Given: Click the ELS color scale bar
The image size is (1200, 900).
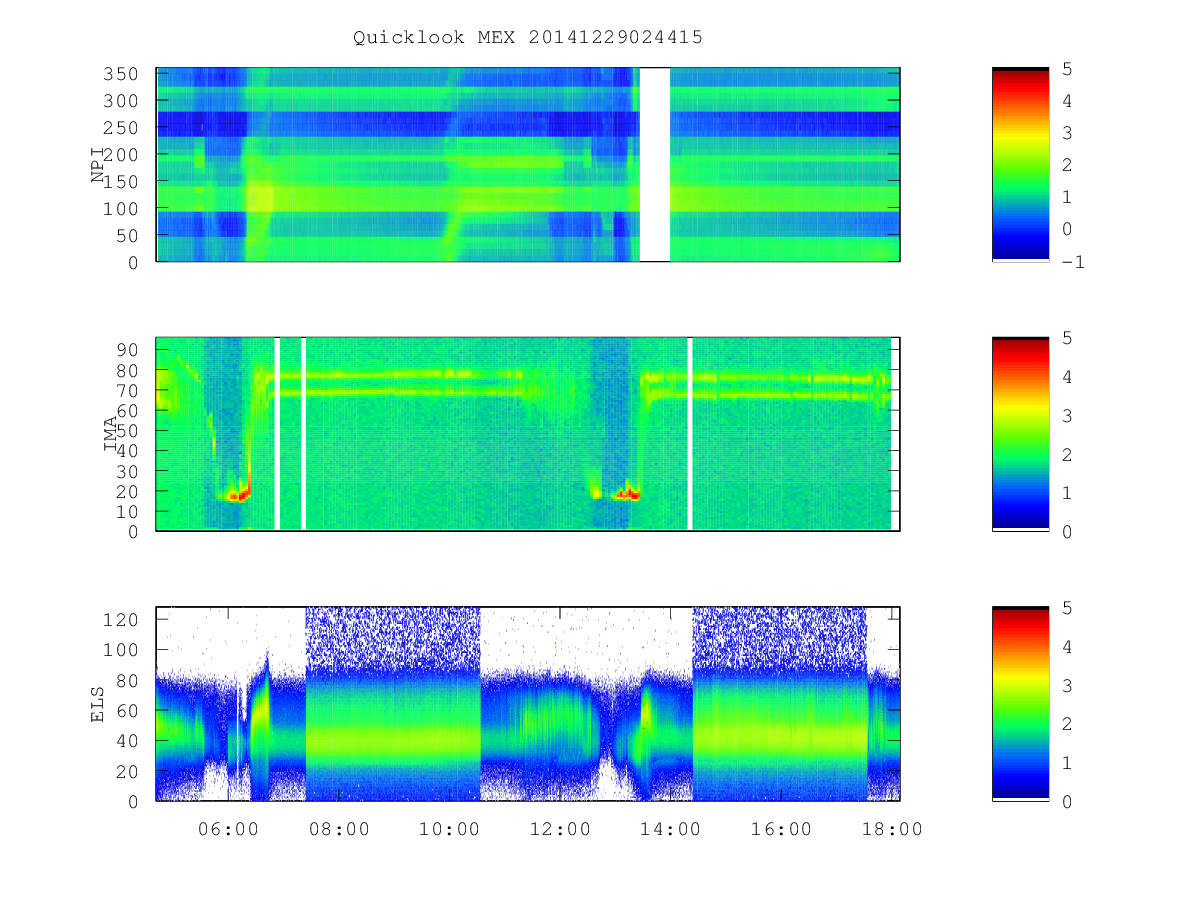Looking at the screenshot, I should (x=1020, y=703).
